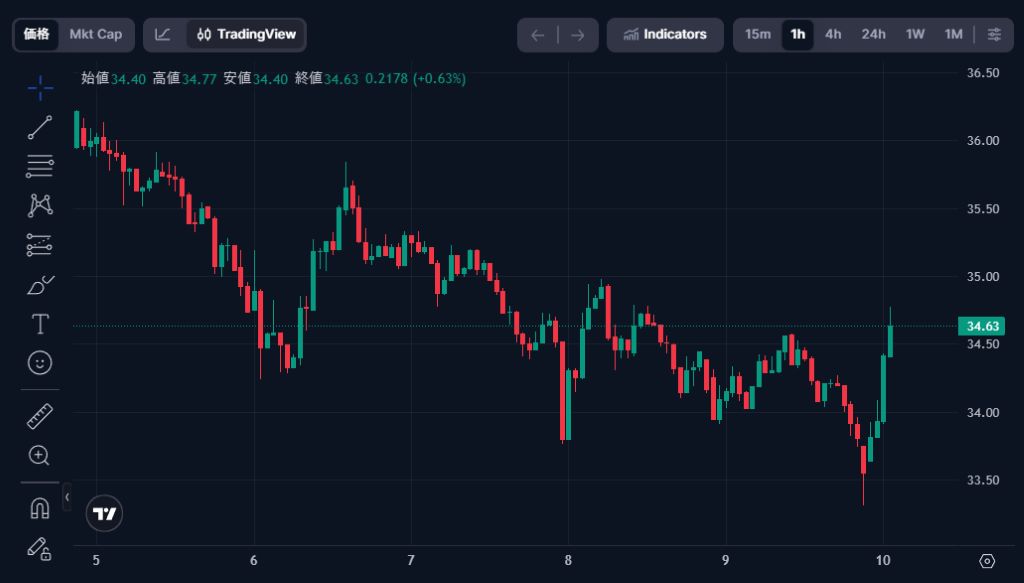The height and width of the screenshot is (583, 1024).
Task: Click the TradingView logo link
Action: [105, 514]
